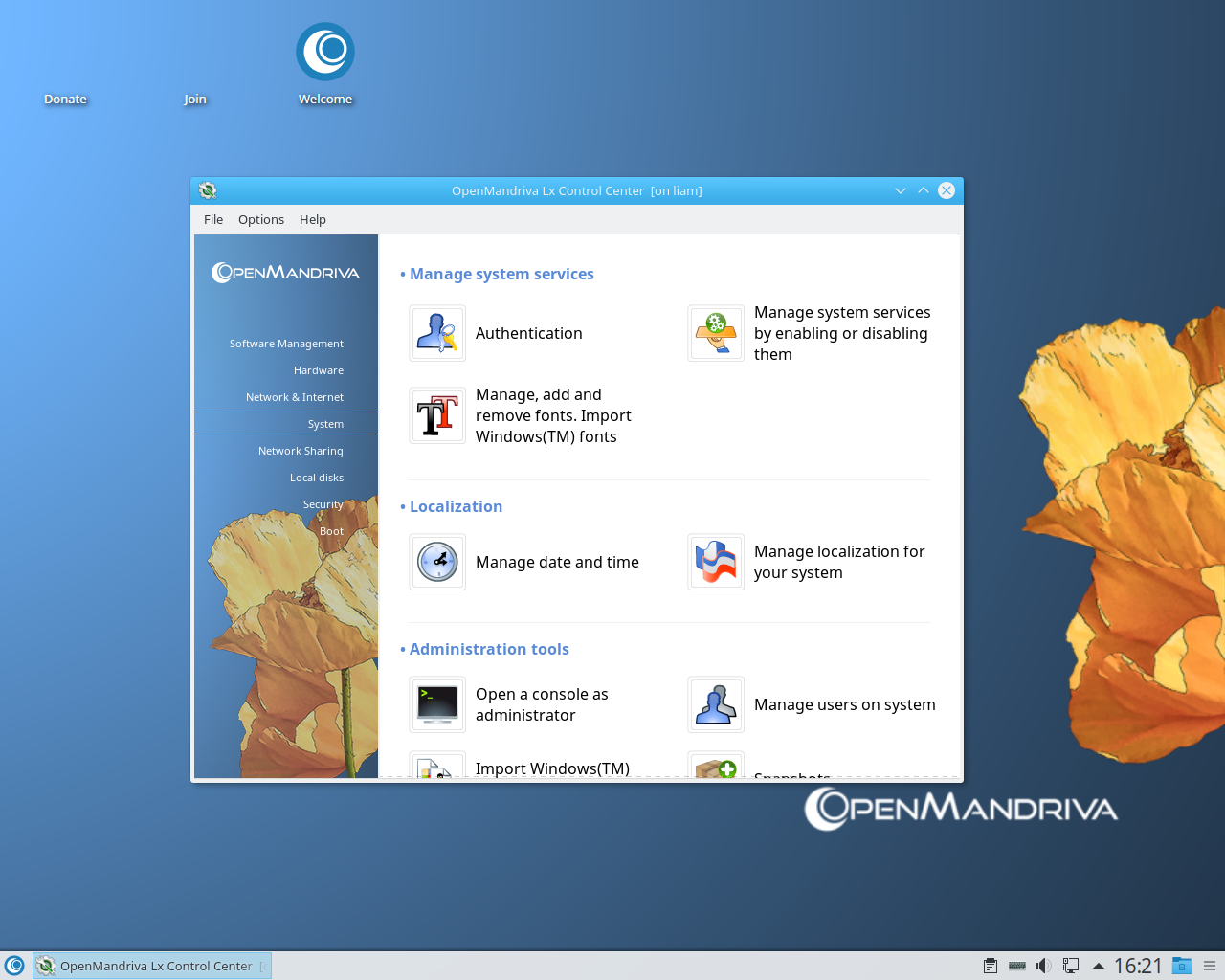Open the Help menu
The image size is (1225, 980).
pos(313,219)
